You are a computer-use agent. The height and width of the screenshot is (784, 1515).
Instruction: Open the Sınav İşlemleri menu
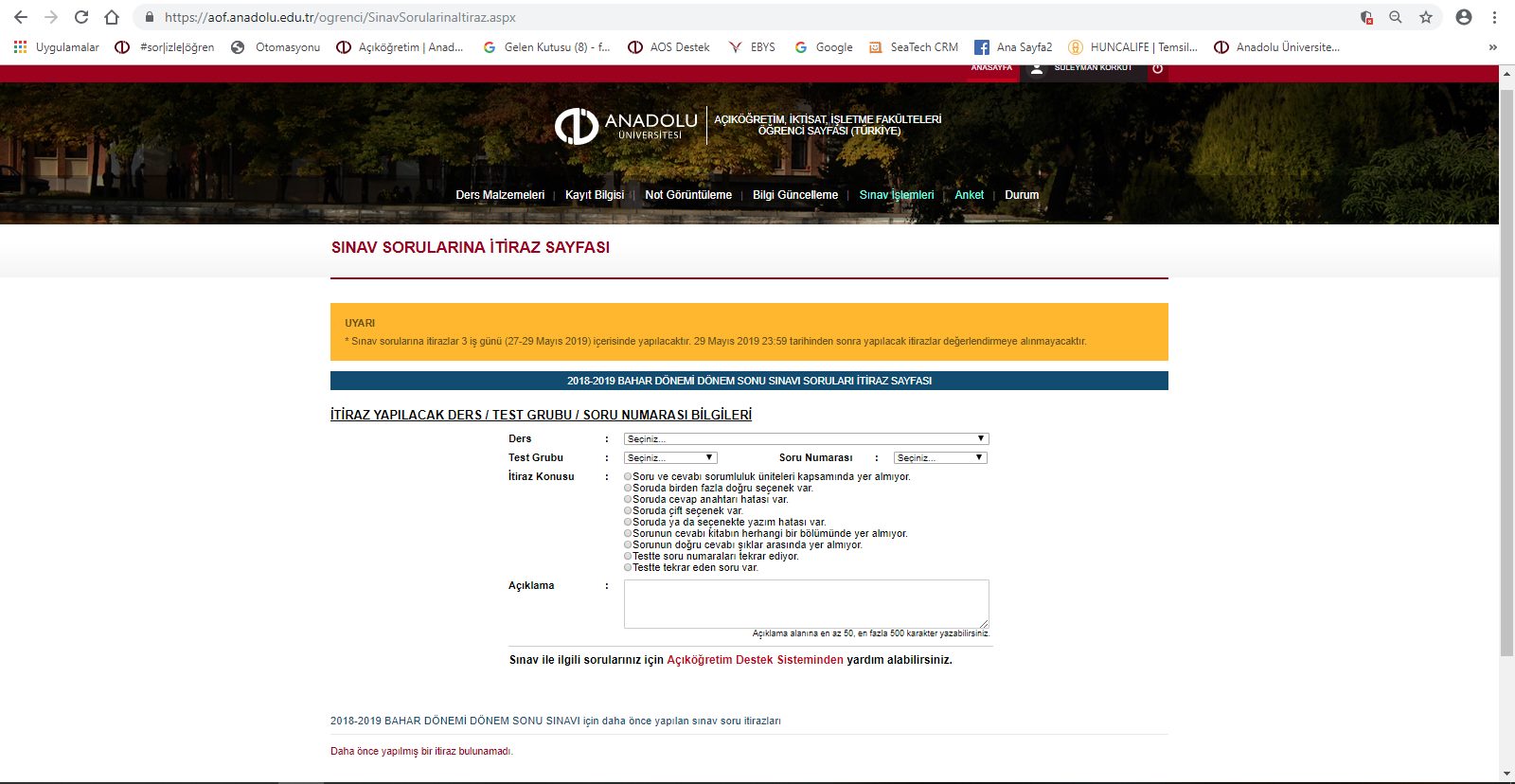pos(897,195)
